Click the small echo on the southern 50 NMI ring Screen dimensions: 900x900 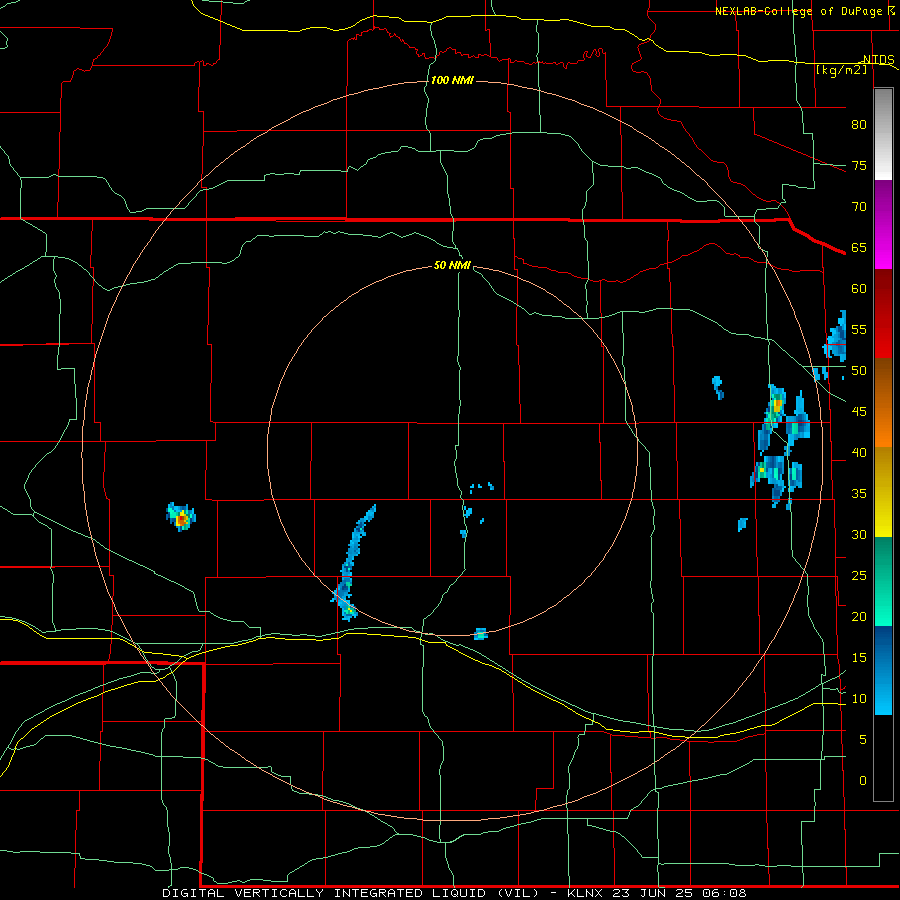480,634
